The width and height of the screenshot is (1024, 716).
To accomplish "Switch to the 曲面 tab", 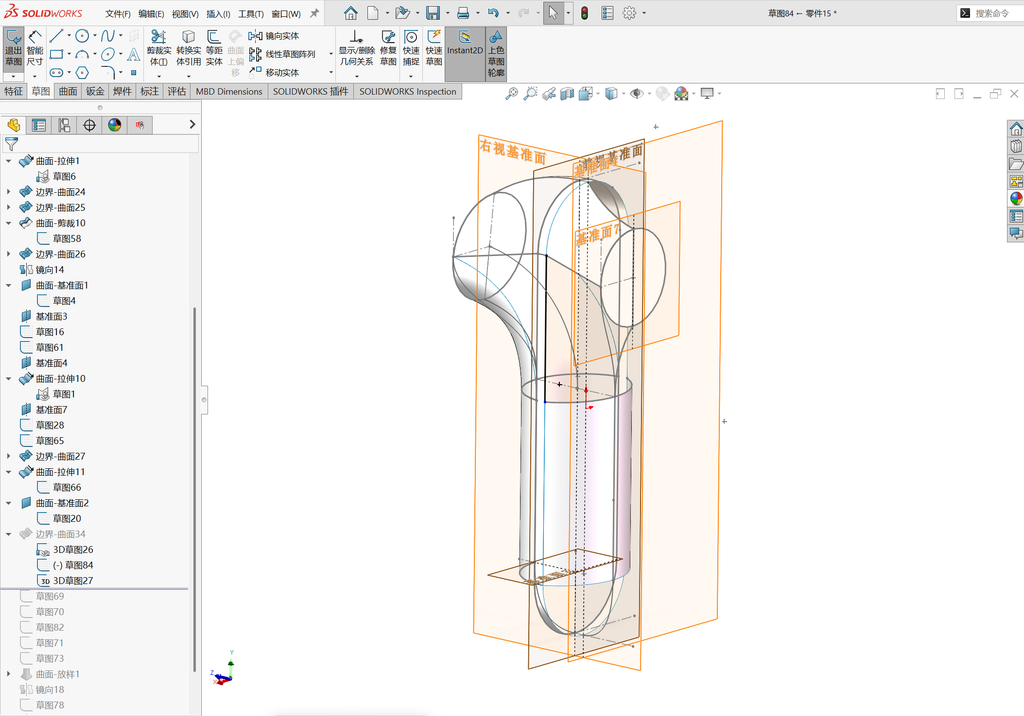I will click(x=68, y=91).
